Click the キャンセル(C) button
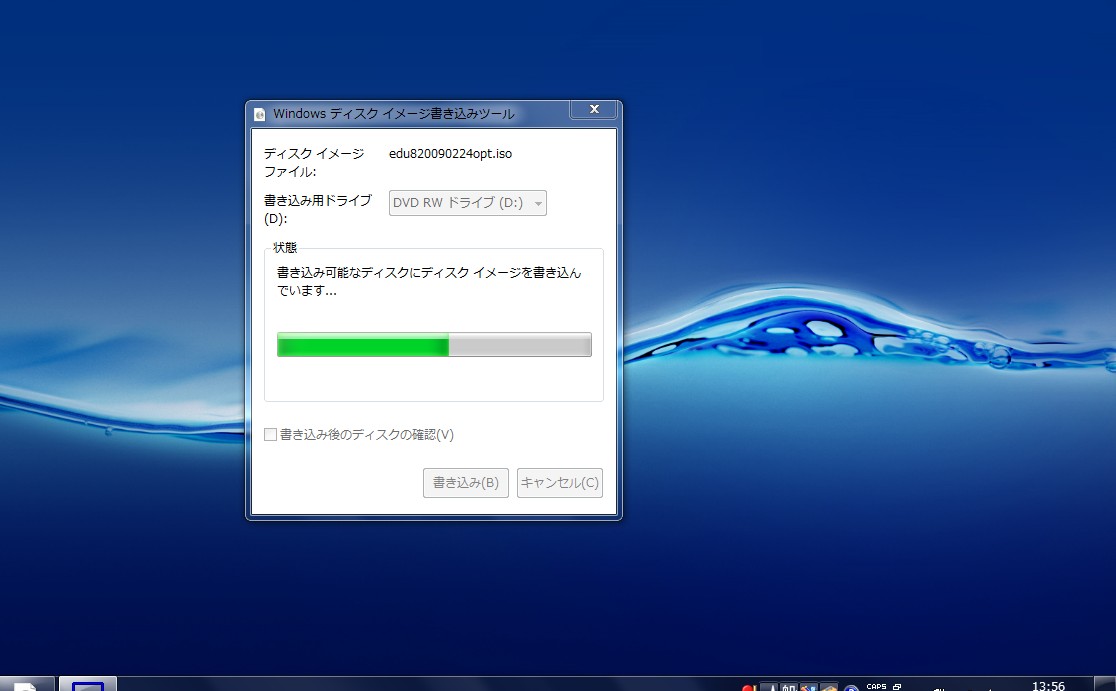 point(559,482)
